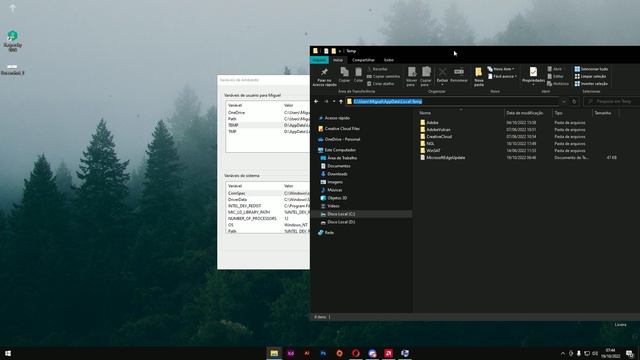Click Editar in the ribbon

pyautogui.click(x=556, y=76)
